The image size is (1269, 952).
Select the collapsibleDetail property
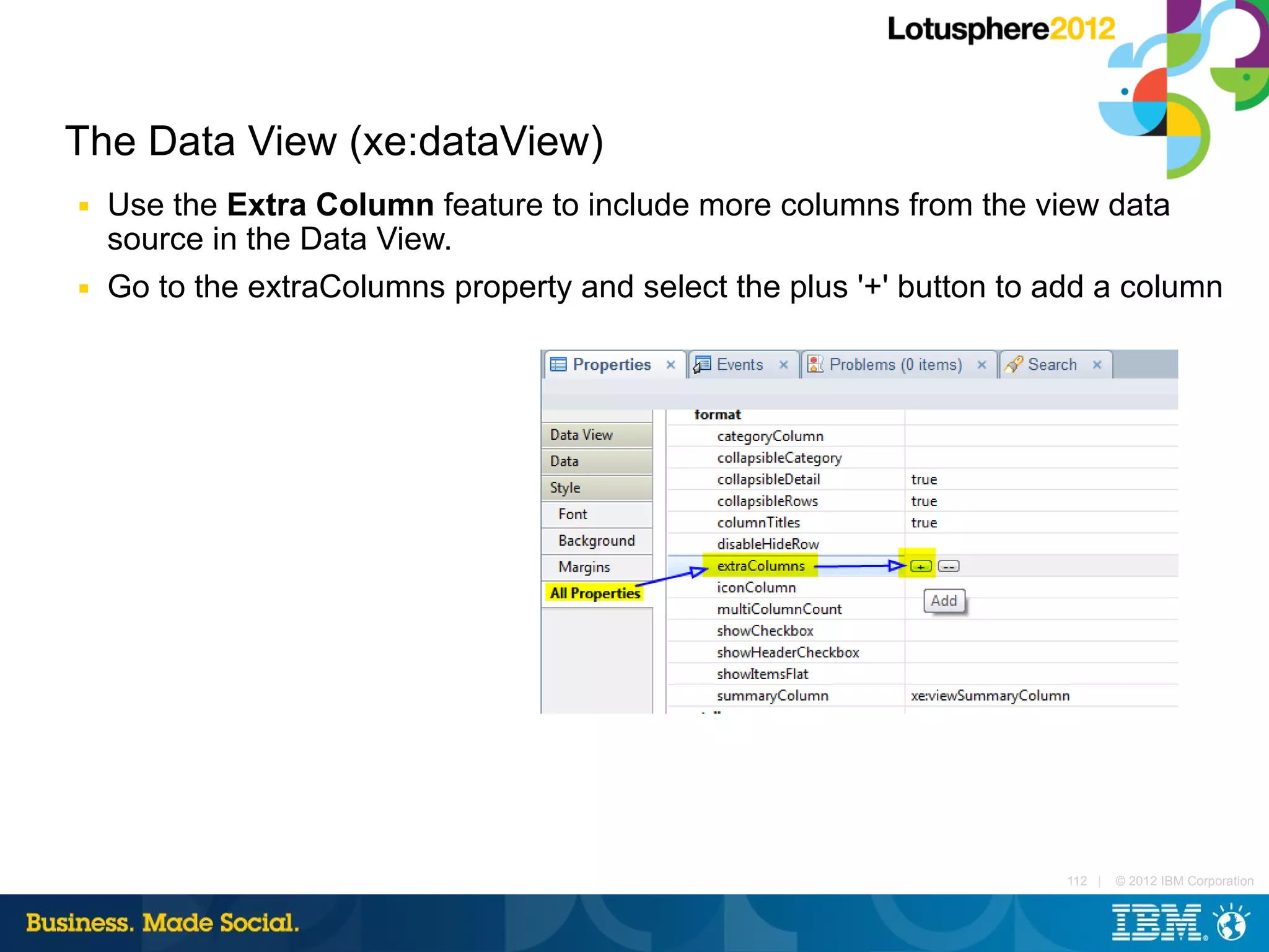768,479
